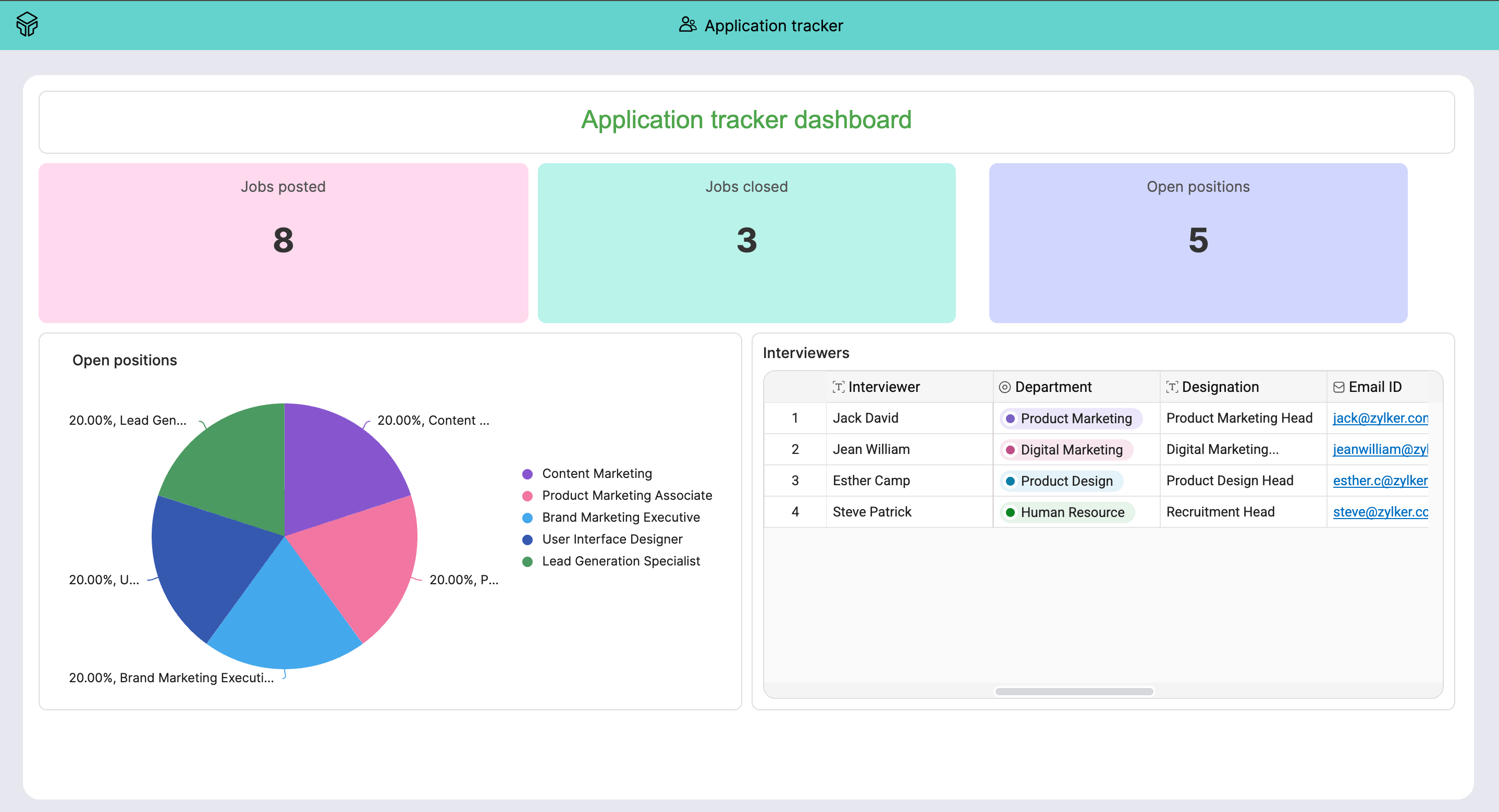Select the Jobs posted card
This screenshot has width=1499, height=812.
(284, 243)
